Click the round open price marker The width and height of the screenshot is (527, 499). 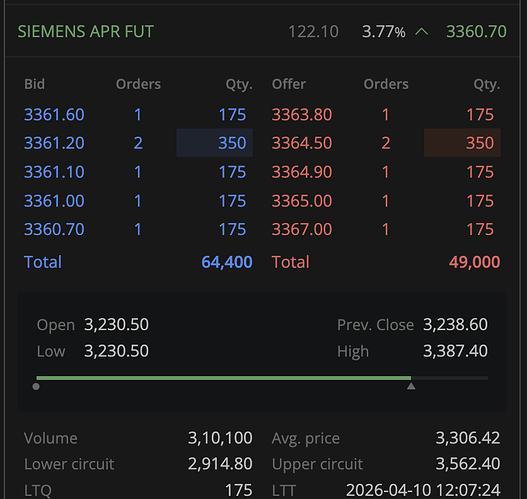[36, 386]
